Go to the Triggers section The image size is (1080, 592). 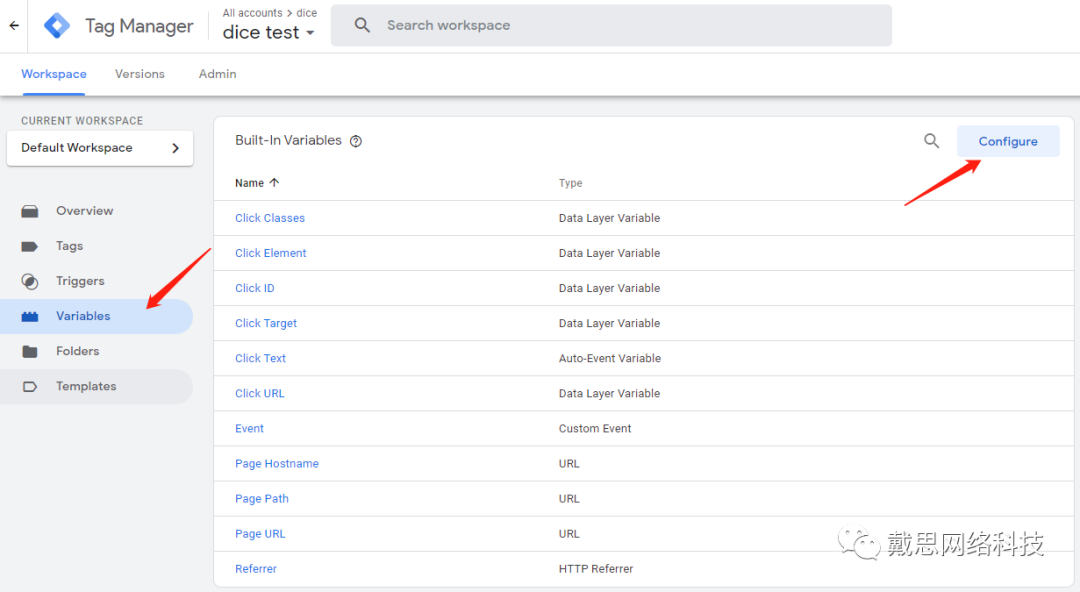(x=80, y=281)
